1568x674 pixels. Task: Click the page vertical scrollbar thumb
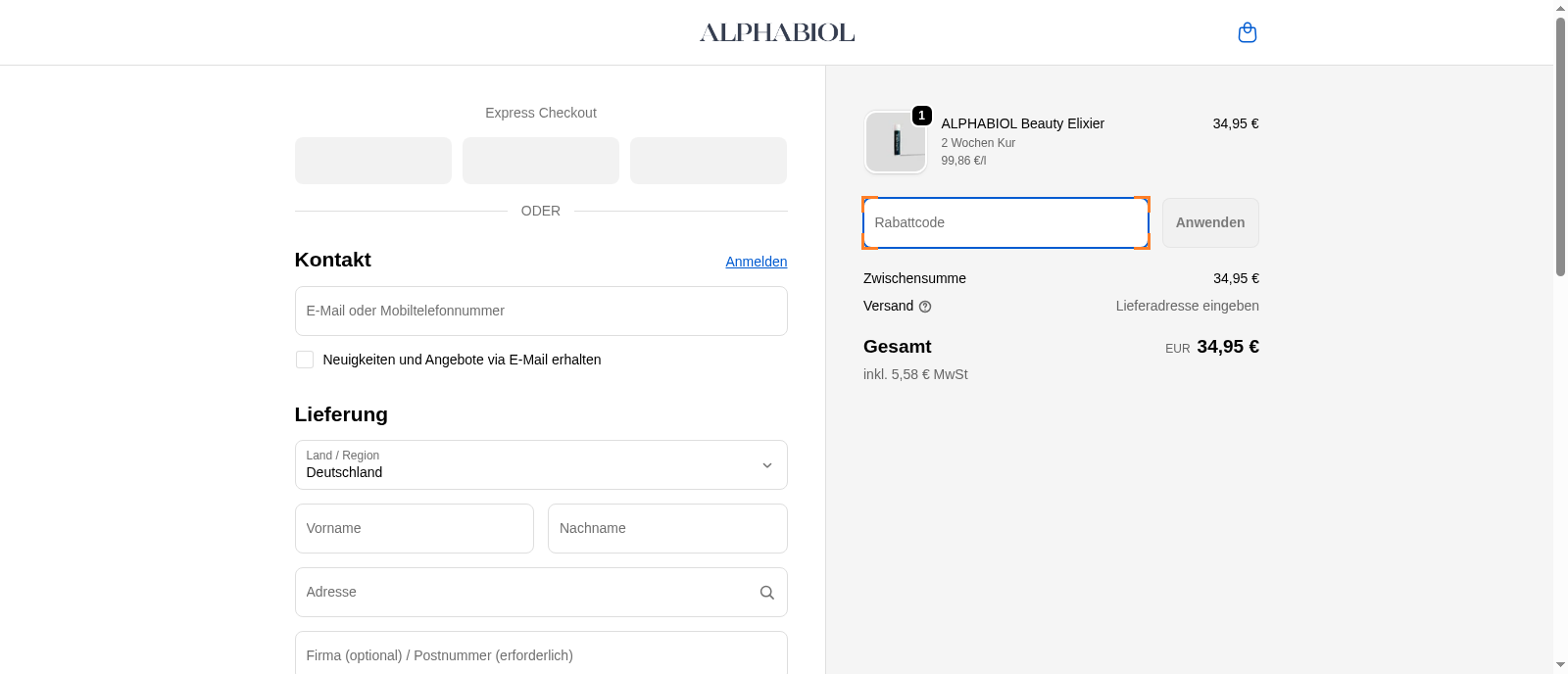tap(1560, 147)
